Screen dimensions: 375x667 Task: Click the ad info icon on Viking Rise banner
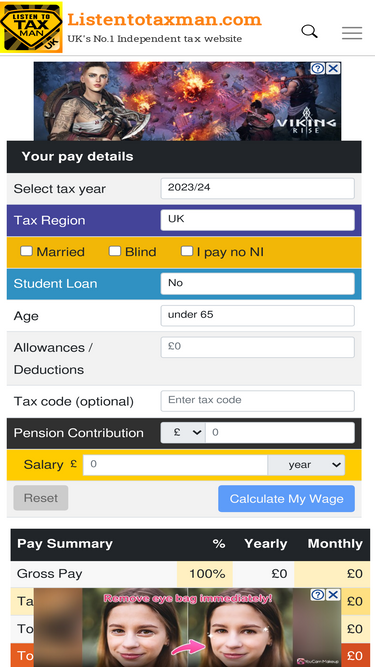pos(318,69)
